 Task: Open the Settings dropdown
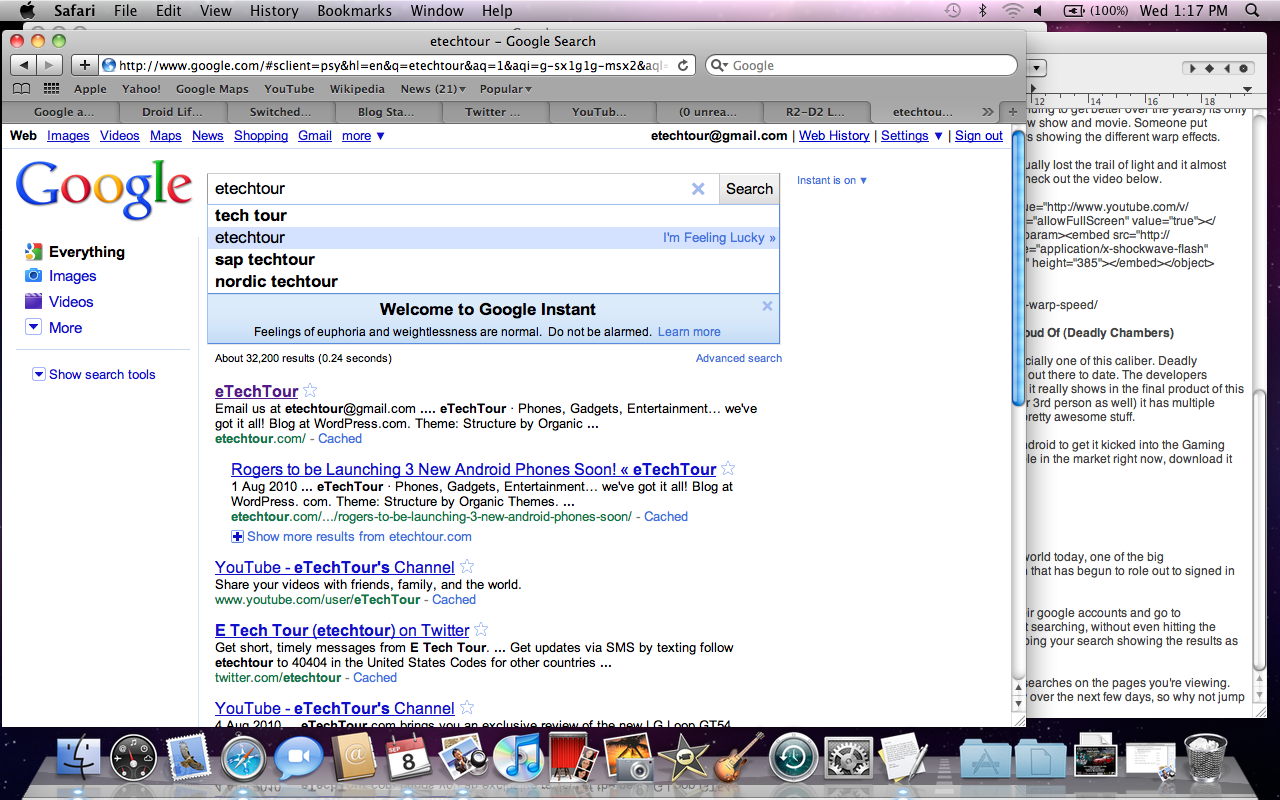pyautogui.click(x=905, y=135)
